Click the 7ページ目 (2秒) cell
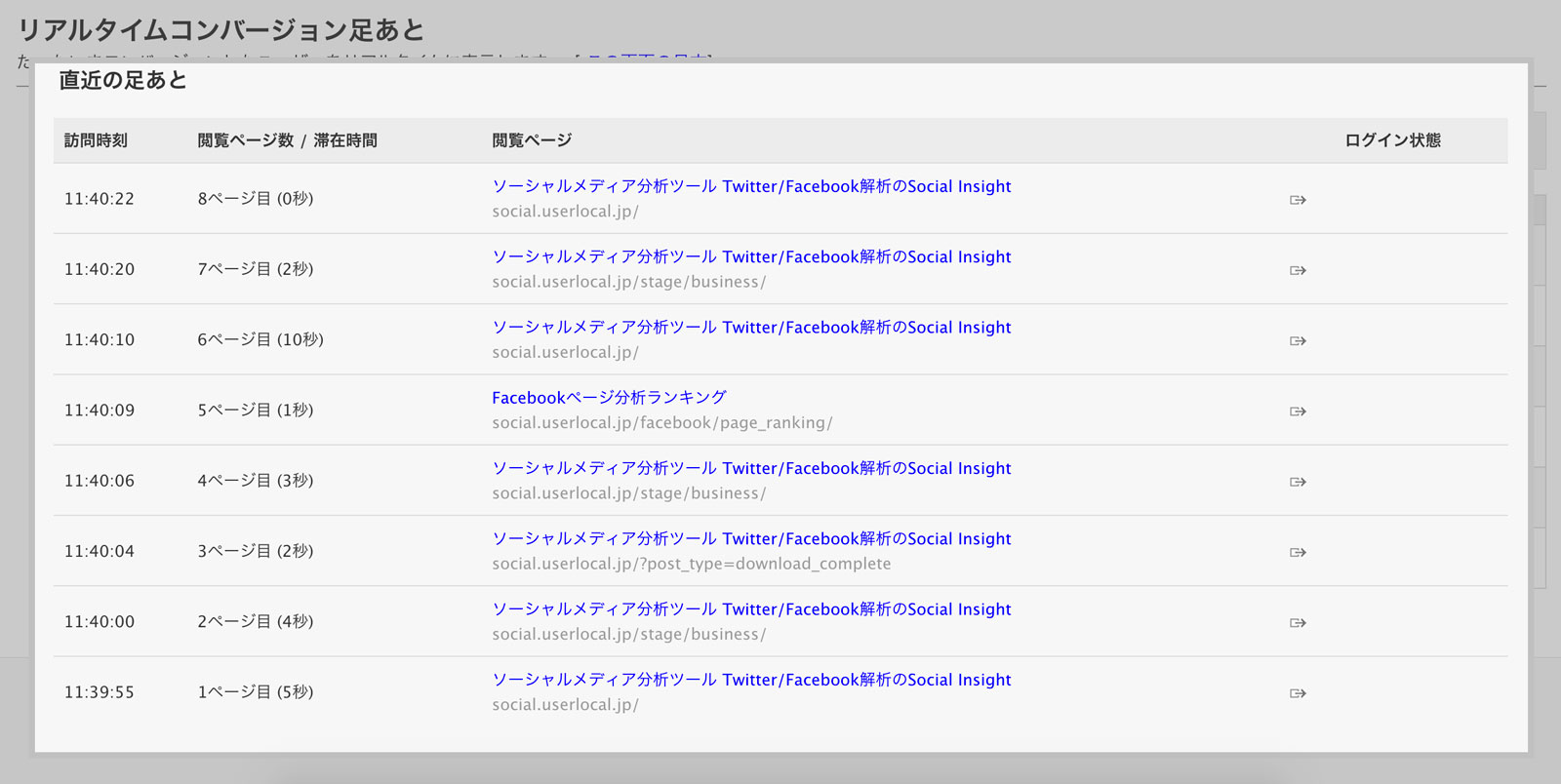 click(x=256, y=269)
